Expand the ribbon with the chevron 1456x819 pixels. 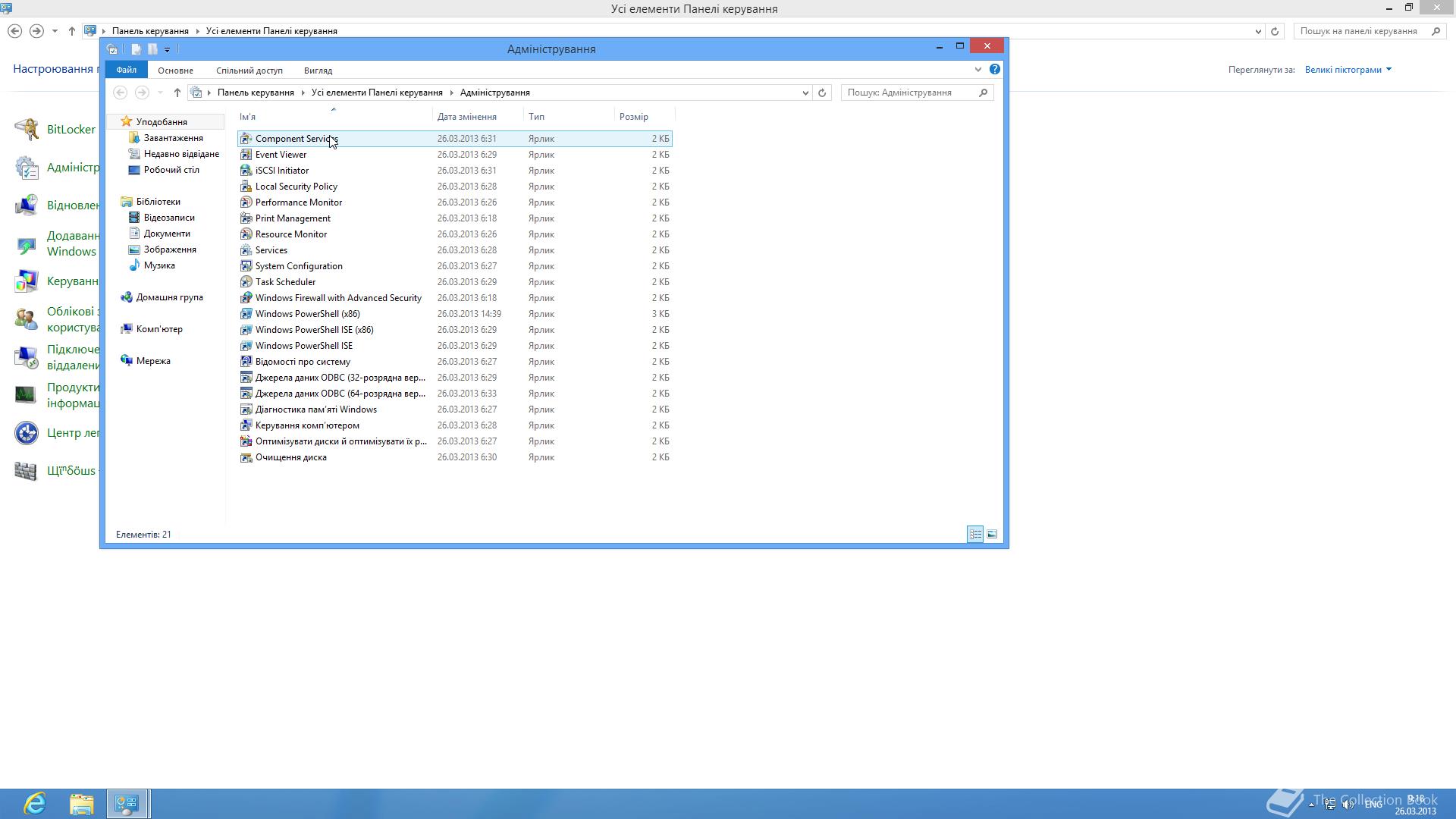[977, 70]
